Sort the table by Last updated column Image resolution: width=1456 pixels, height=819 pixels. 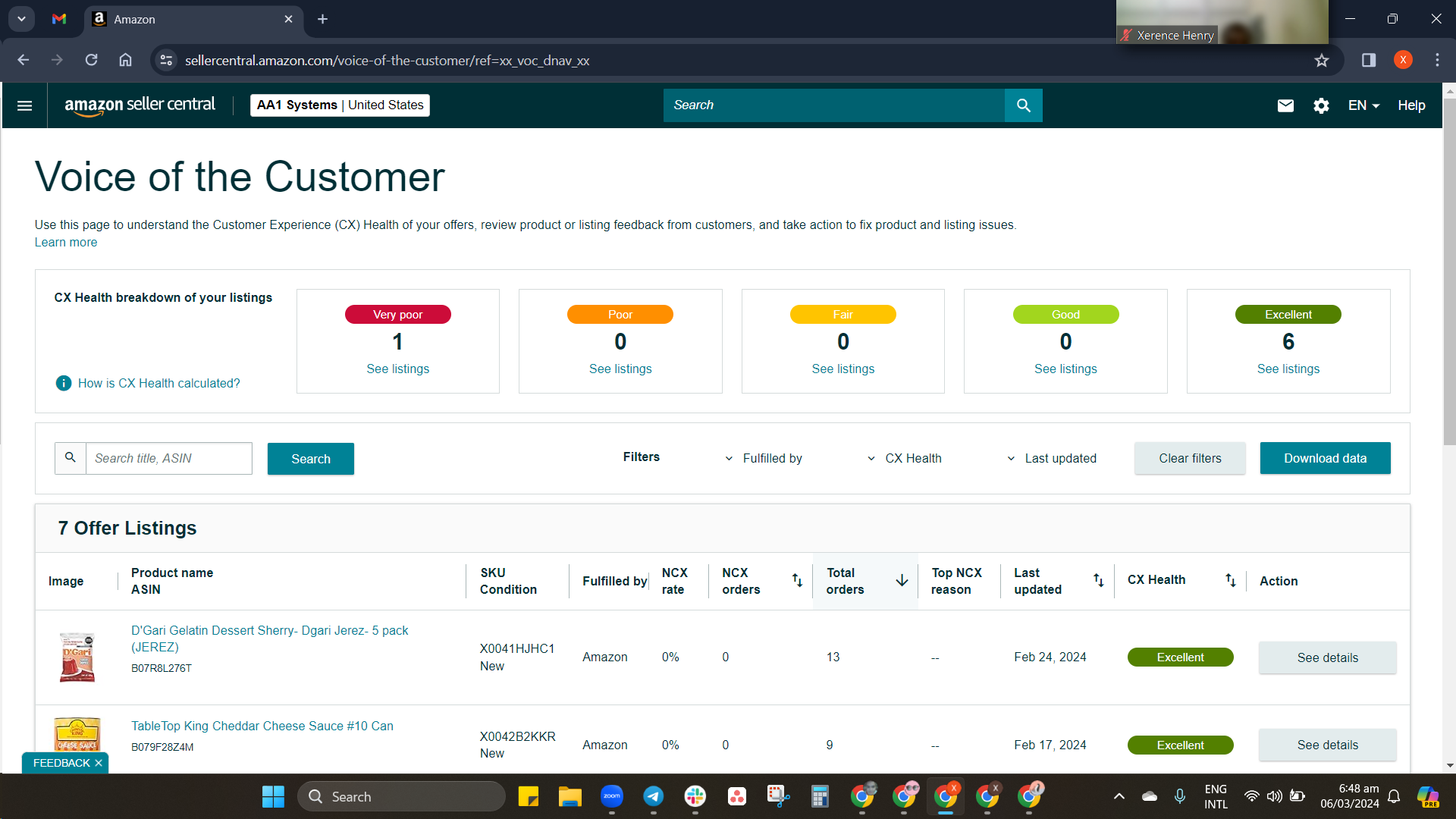[1098, 580]
